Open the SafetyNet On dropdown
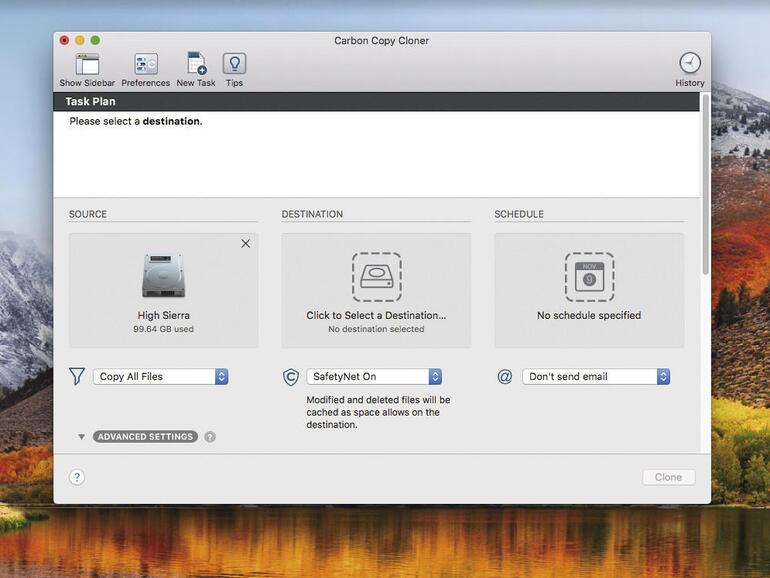This screenshot has height=578, width=770. [x=374, y=377]
